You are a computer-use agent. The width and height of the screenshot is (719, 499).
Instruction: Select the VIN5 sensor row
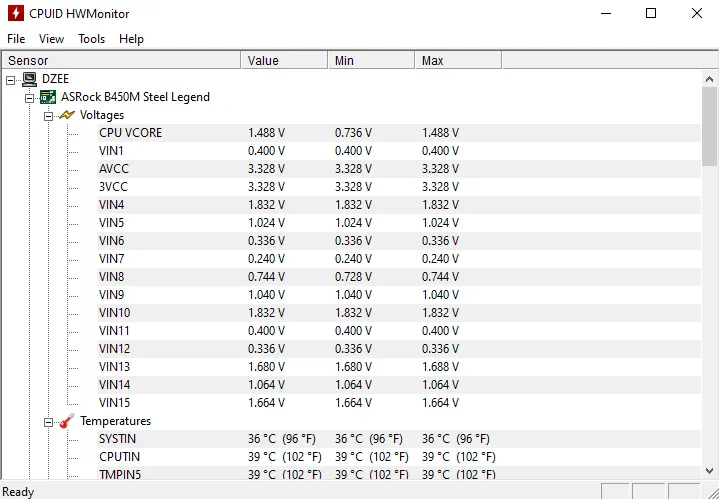[x=399, y=223]
